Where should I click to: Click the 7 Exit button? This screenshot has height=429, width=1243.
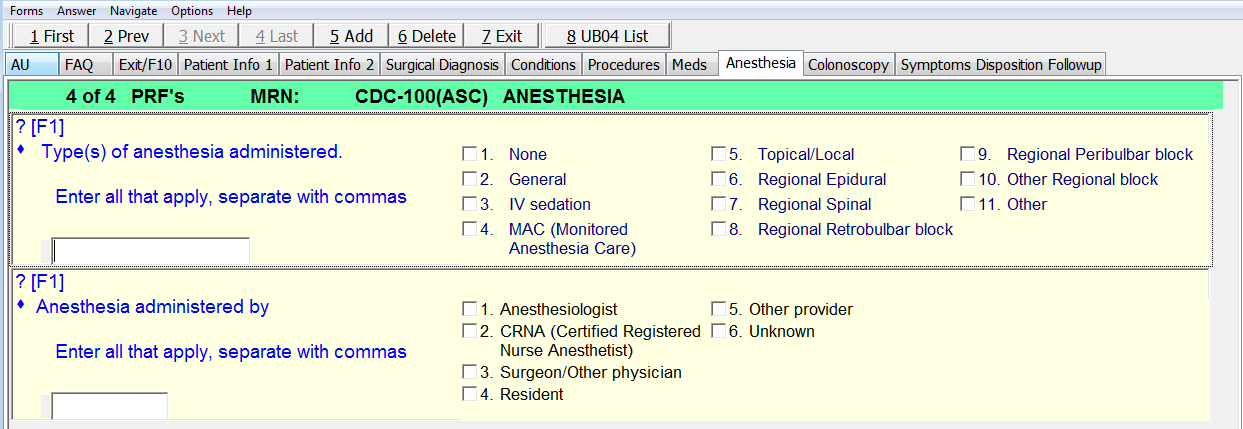point(501,36)
